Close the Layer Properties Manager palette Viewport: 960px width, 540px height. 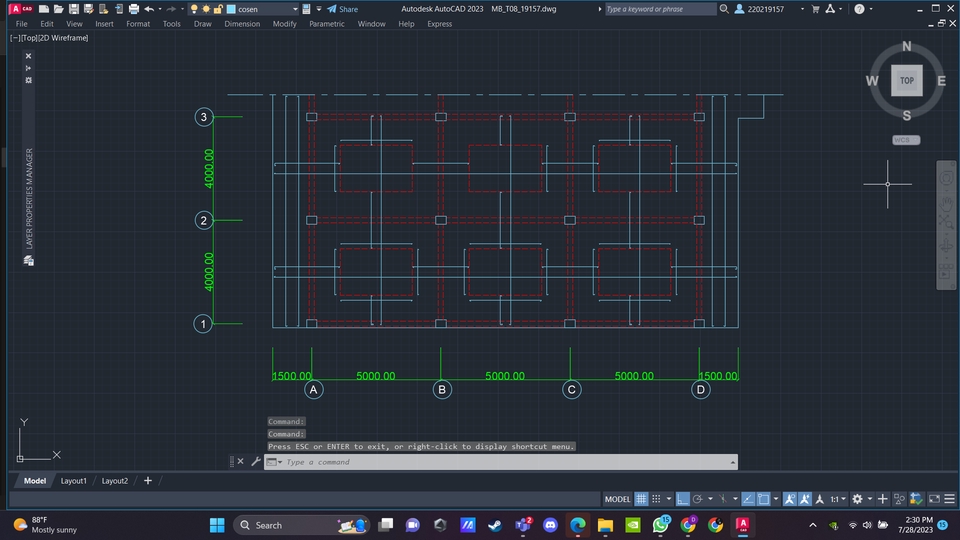point(28,56)
